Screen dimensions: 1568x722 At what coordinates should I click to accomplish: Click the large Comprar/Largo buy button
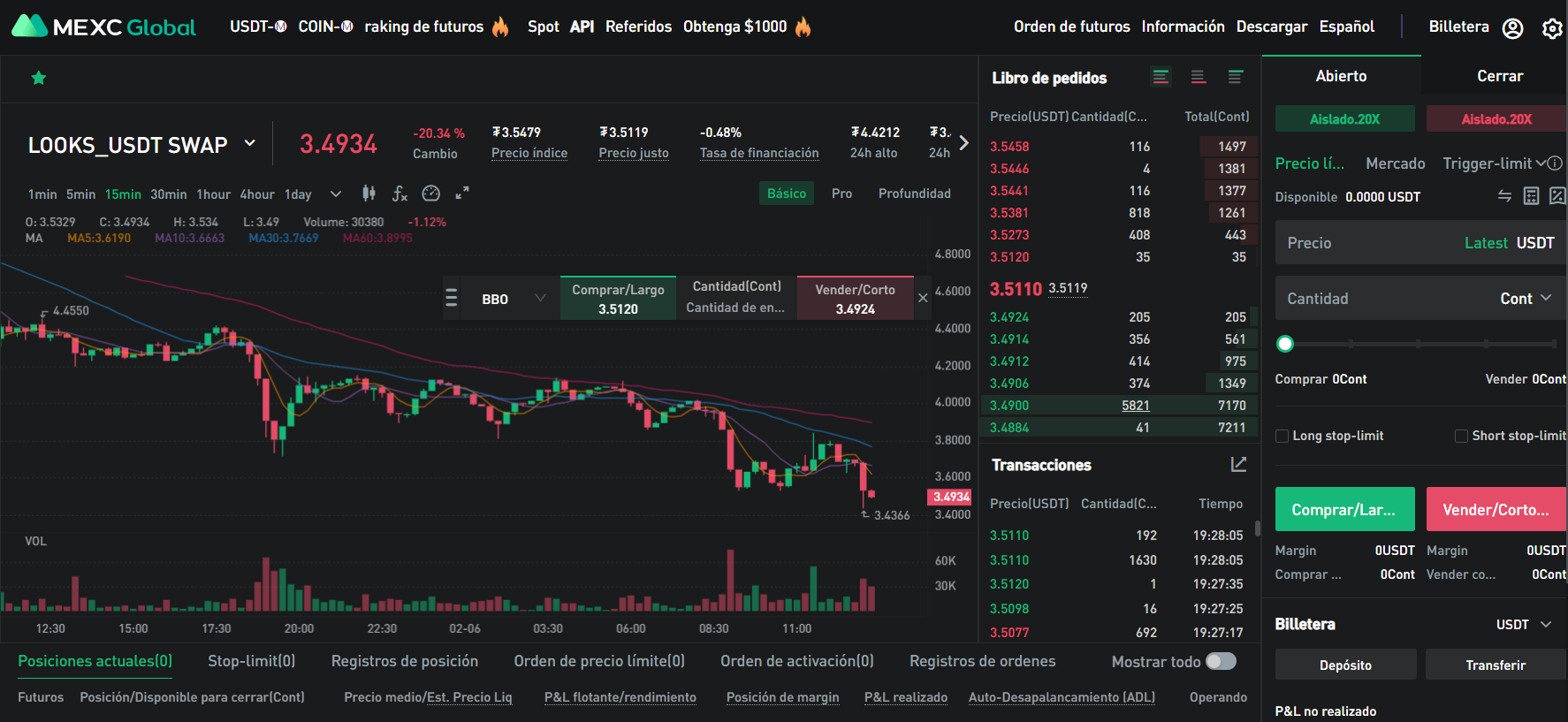coord(1344,509)
